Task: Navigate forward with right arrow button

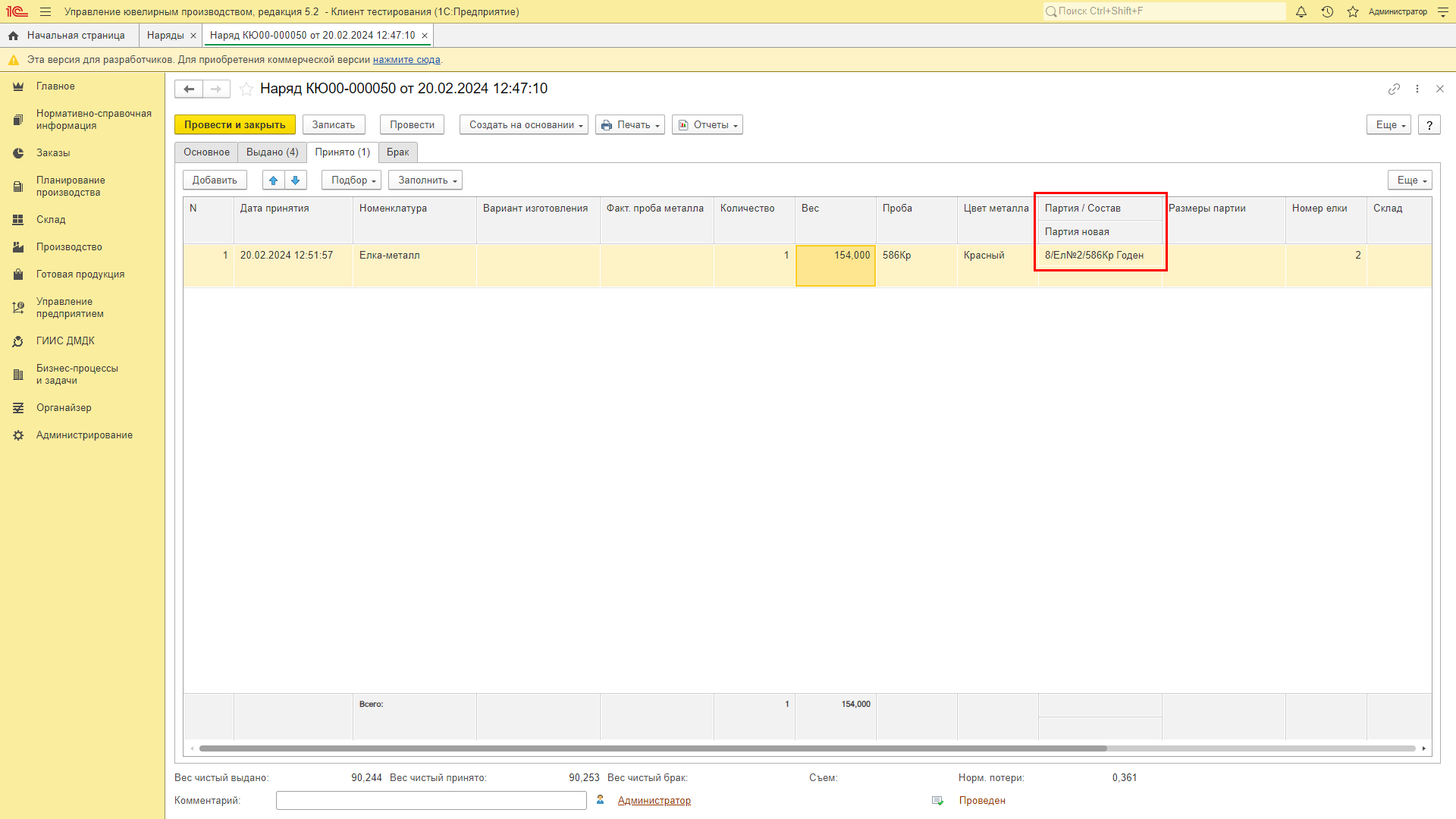Action: pos(216,89)
